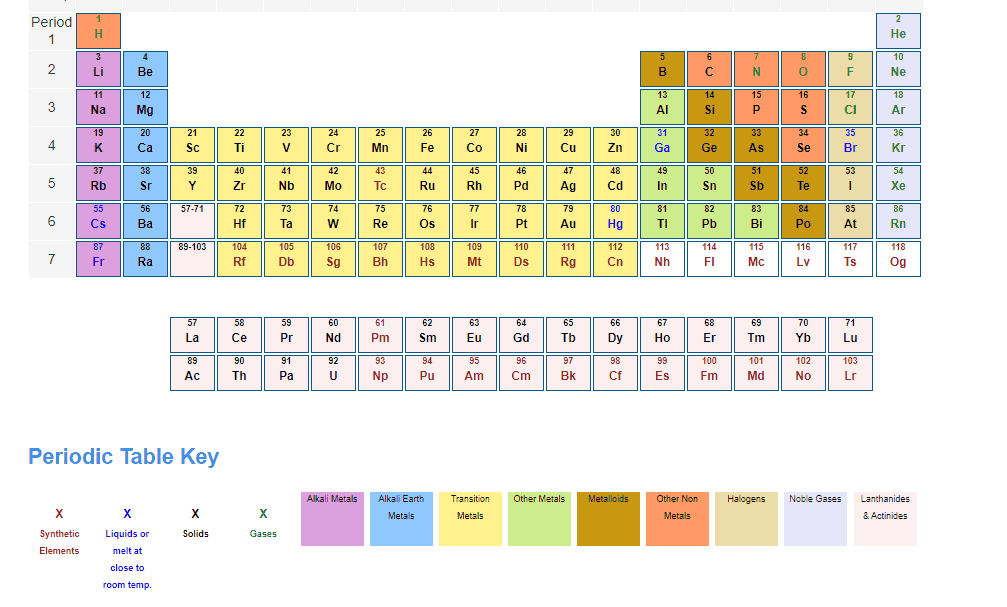Click the Periodic Table Key heading
The image size is (1007, 607).
[123, 457]
